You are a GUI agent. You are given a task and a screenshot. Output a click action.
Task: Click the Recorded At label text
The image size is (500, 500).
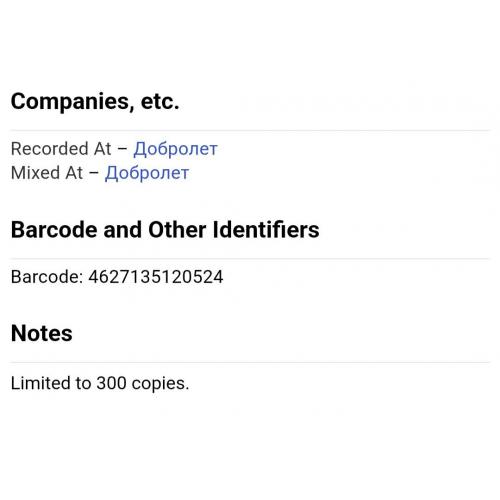coord(61,149)
